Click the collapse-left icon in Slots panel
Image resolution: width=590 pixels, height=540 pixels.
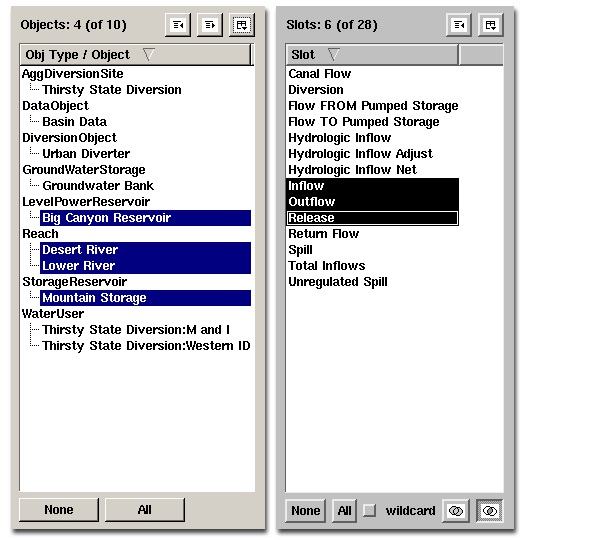coord(459,25)
